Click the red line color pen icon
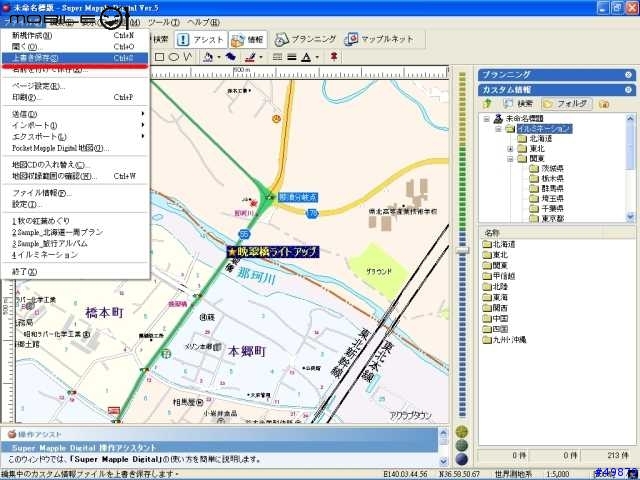Screen dimensions: 640x480 [250, 57]
